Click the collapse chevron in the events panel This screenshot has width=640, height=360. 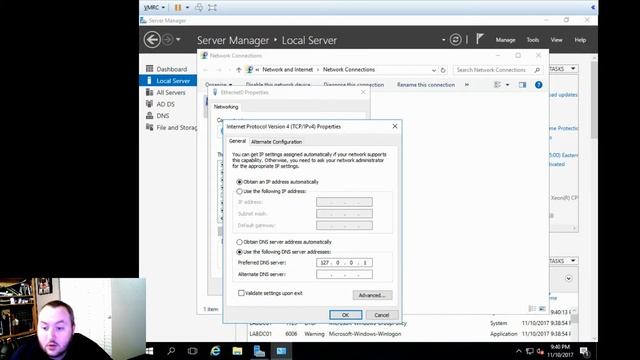[569, 278]
